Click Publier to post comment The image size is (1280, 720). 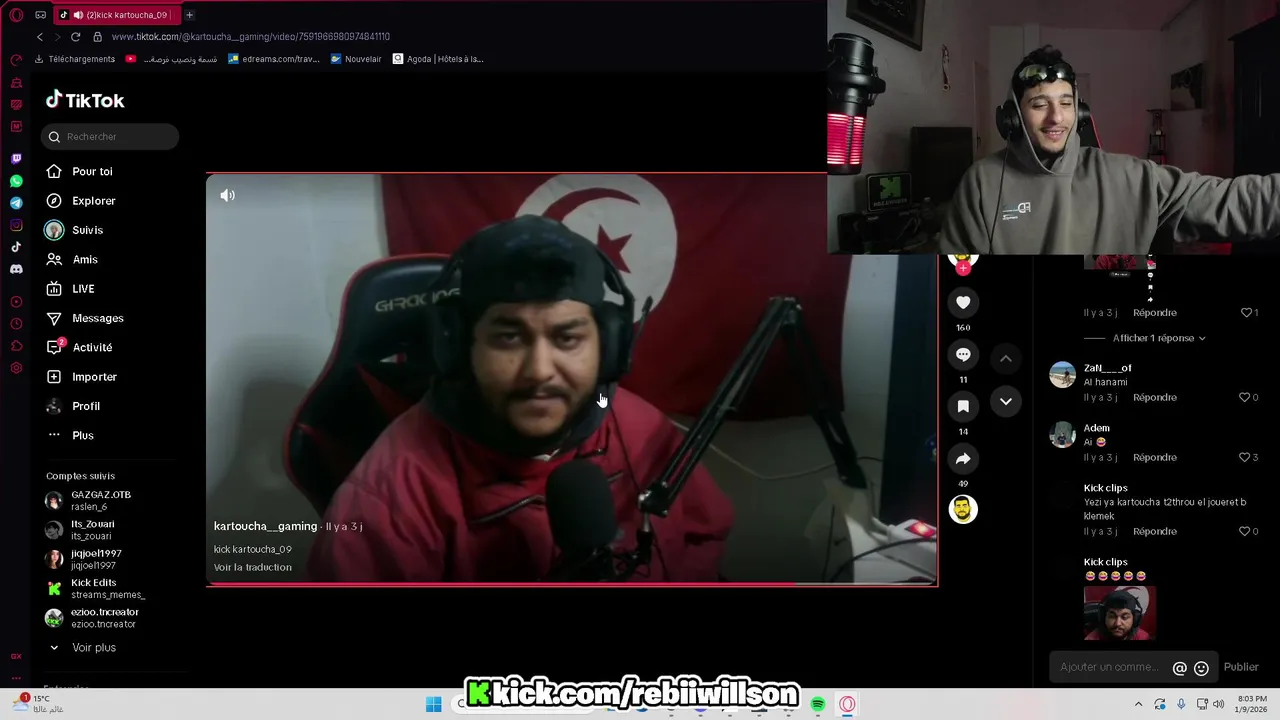point(1241,667)
